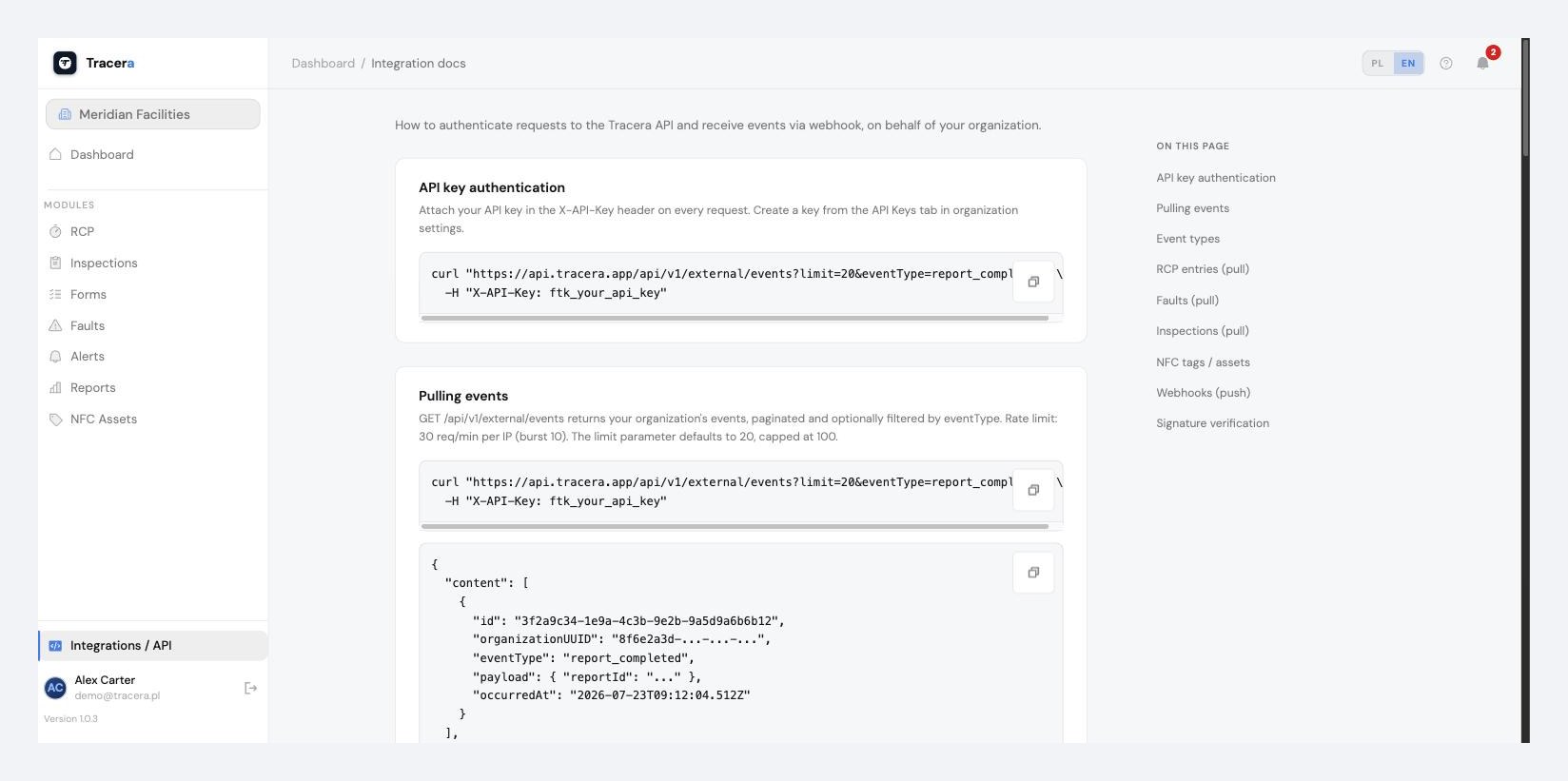Viewport: 1568px width, 781px height.
Task: Jump to Pulling events section
Action: pos(1192,208)
